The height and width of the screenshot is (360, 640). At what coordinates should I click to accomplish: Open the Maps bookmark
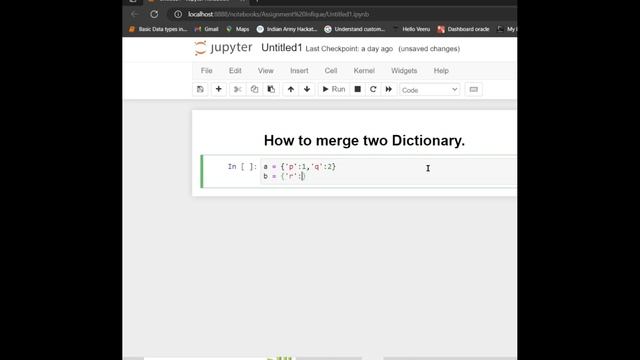238,29
